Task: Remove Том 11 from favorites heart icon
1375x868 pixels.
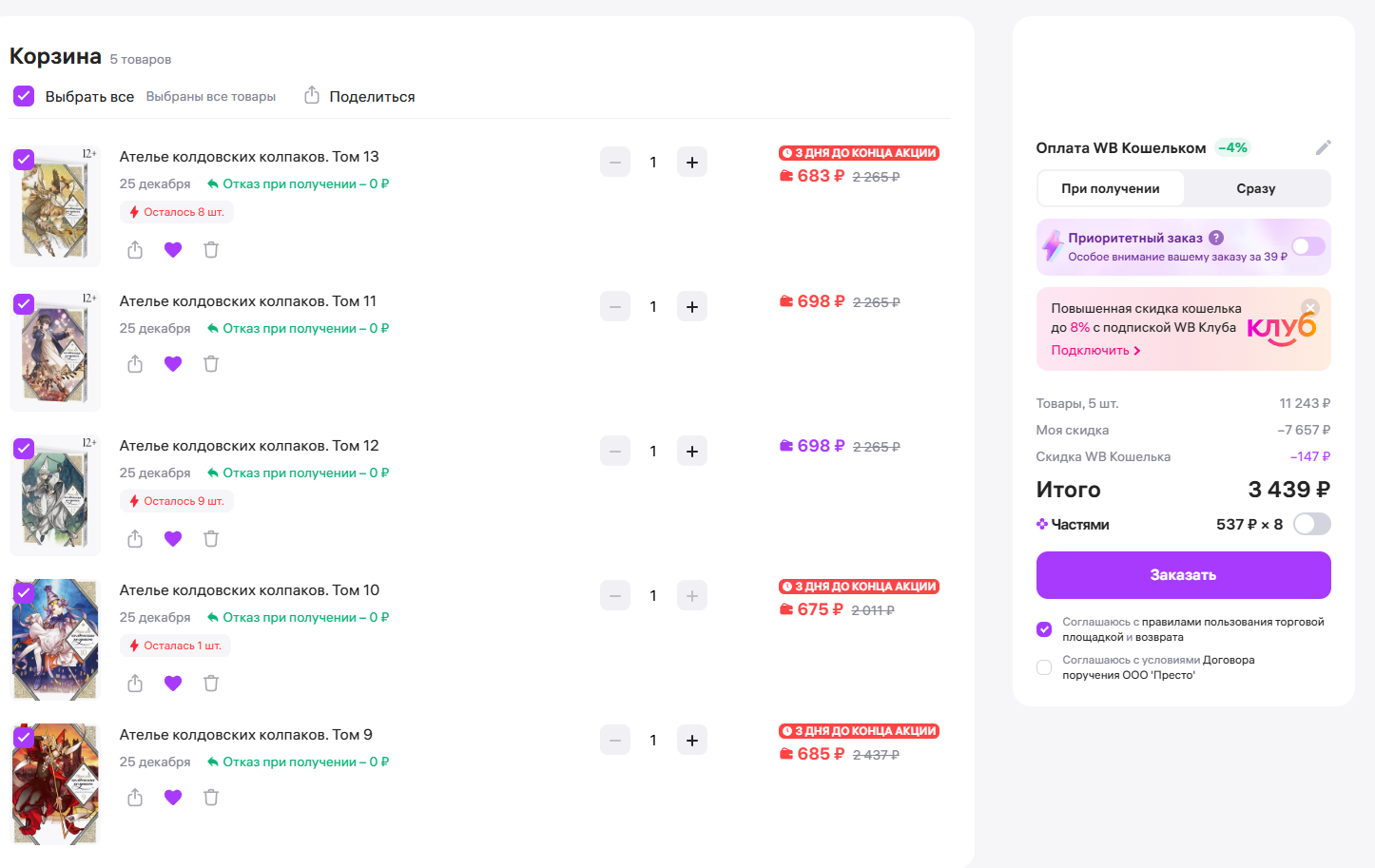Action: tap(173, 364)
